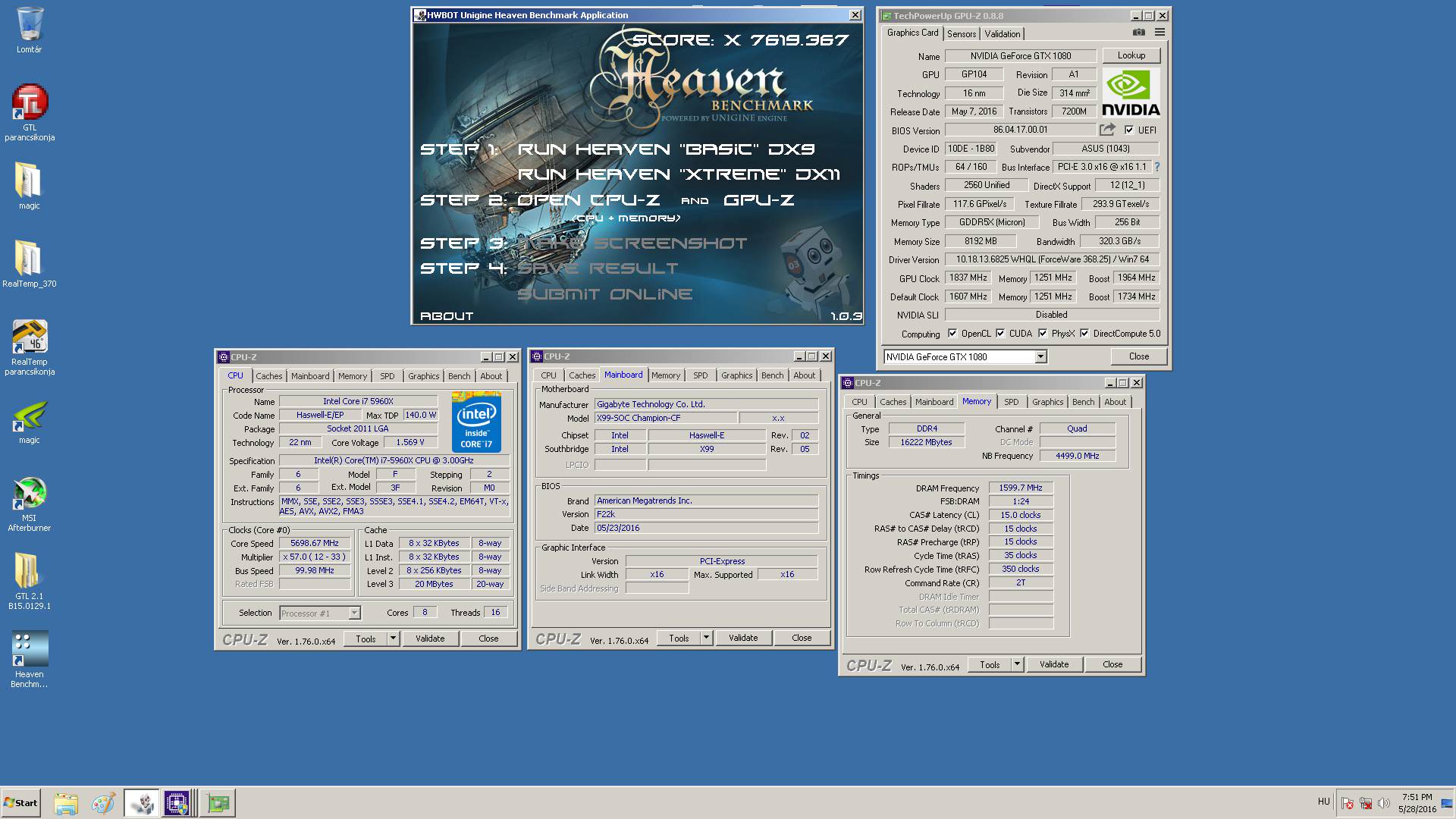Click the GPU-Z screenshot camera icon
This screenshot has width=1456, height=819.
pos(1138,33)
